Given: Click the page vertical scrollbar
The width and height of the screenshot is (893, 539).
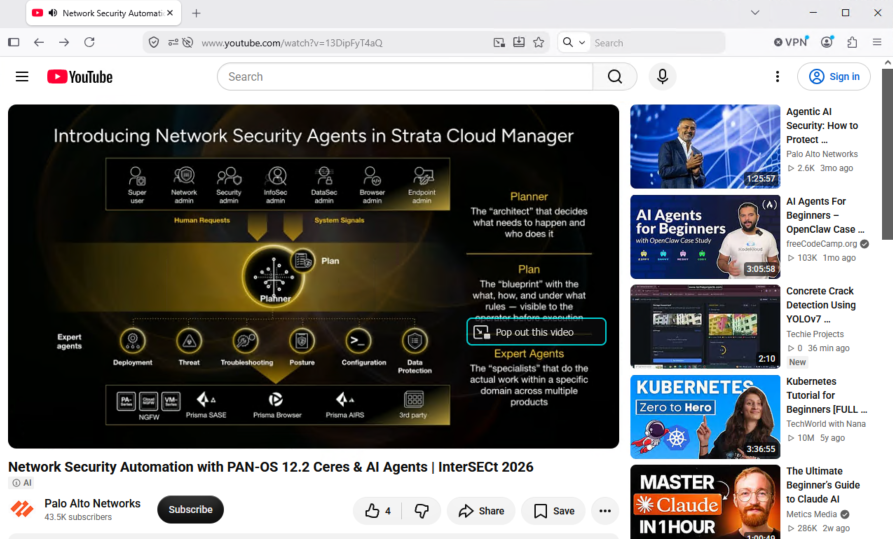Looking at the screenshot, I should tap(887, 154).
